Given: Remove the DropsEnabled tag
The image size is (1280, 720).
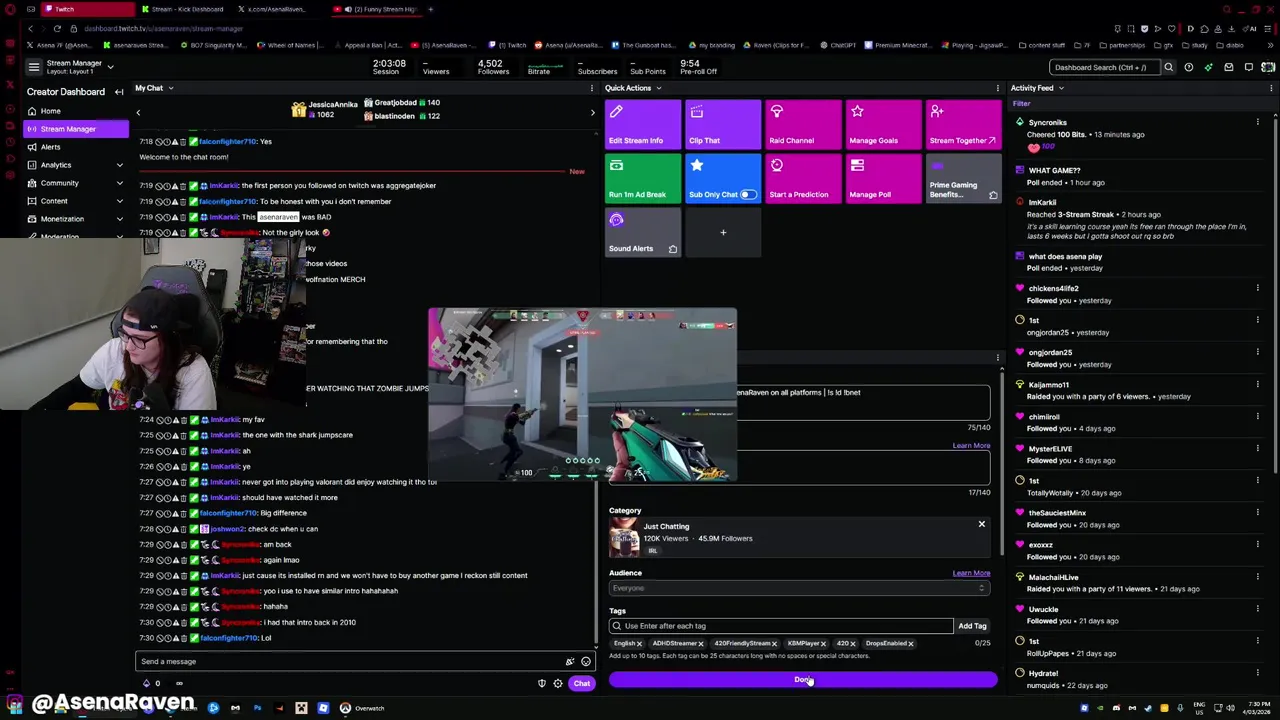Looking at the screenshot, I should tap(910, 644).
